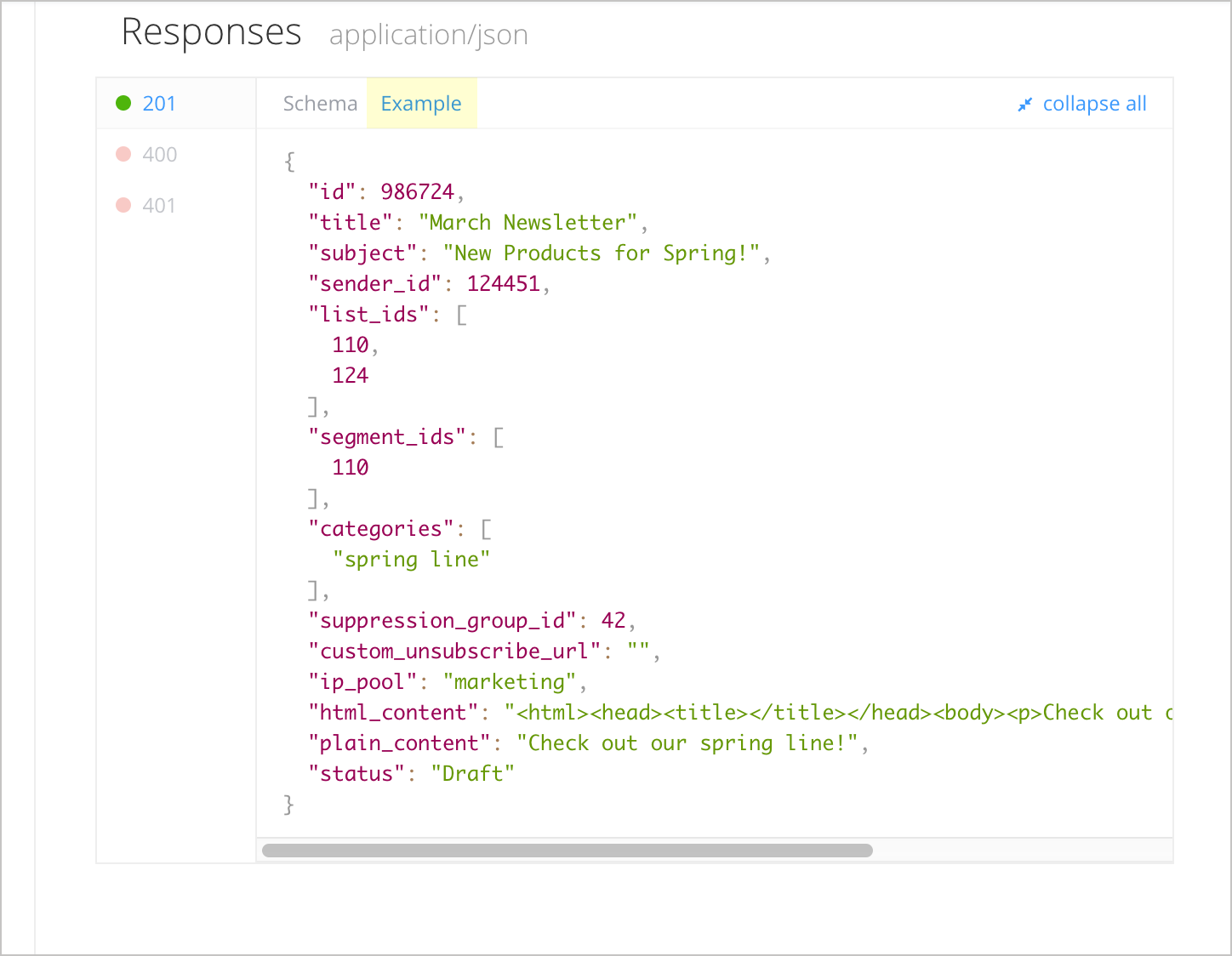Image resolution: width=1232 pixels, height=956 pixels.
Task: Click the "March Newsletter" title value
Action: tap(528, 223)
